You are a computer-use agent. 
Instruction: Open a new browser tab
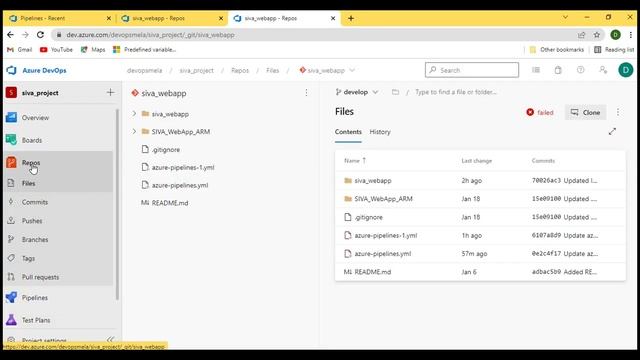351,18
